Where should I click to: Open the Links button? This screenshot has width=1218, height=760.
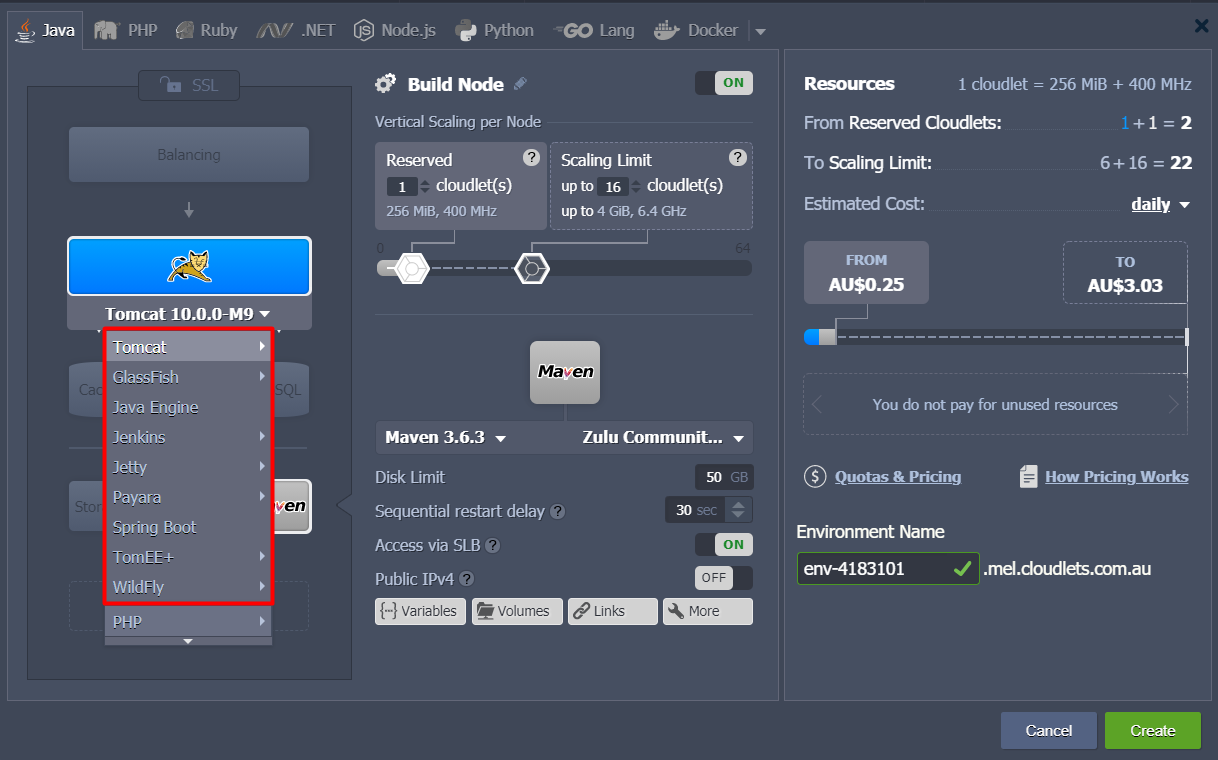pos(612,611)
